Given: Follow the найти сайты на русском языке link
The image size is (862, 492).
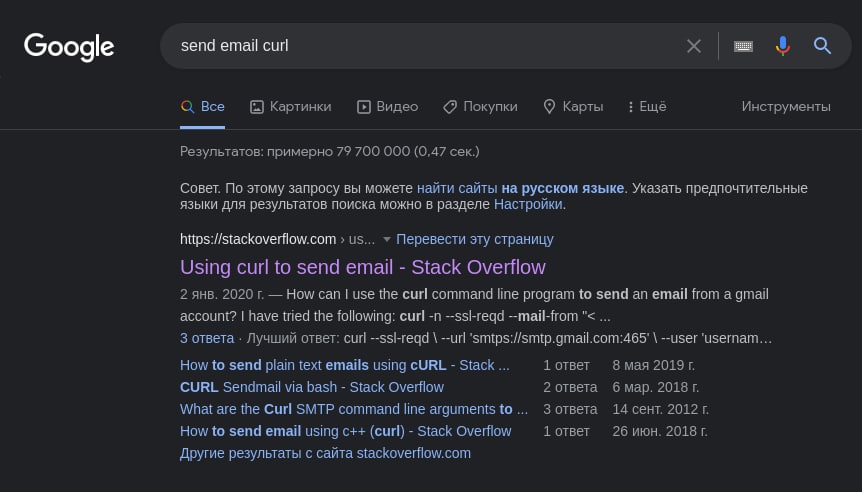Looking at the screenshot, I should 520,188.
